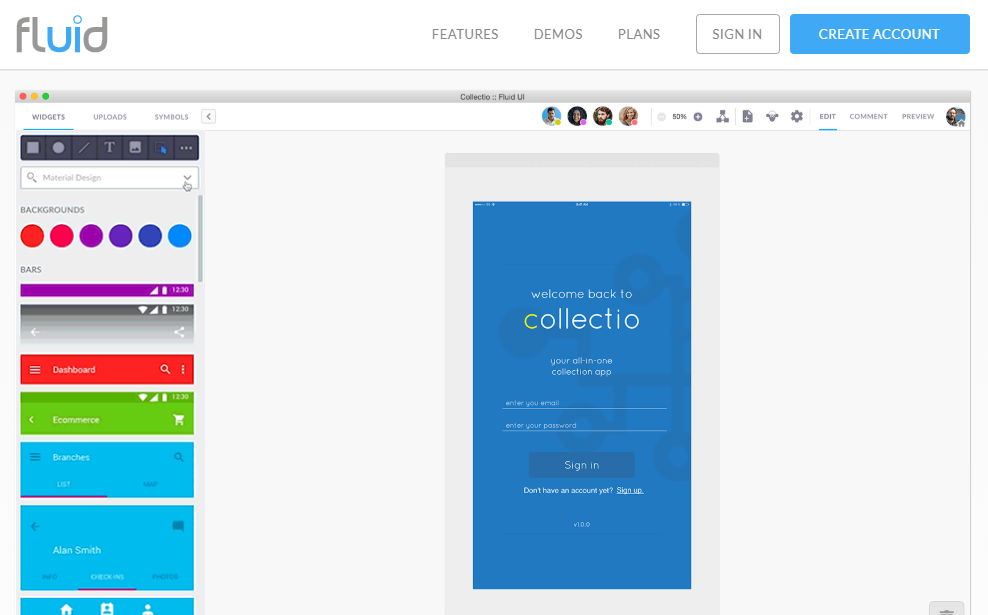Image resolution: width=988 pixels, height=615 pixels.
Task: Select the rectangle shape tool
Action: [x=33, y=148]
